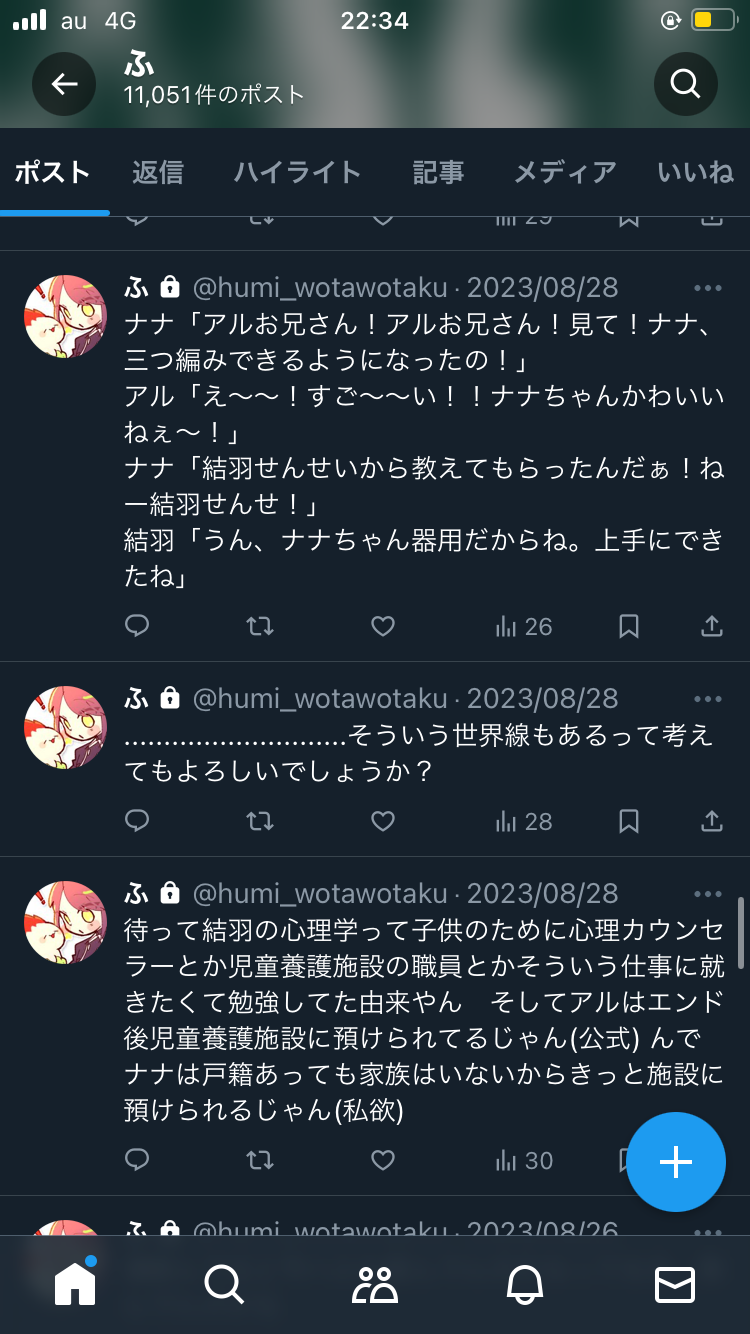Share the post with 28 views
Viewport: 750px width, 1334px height.
tap(711, 821)
